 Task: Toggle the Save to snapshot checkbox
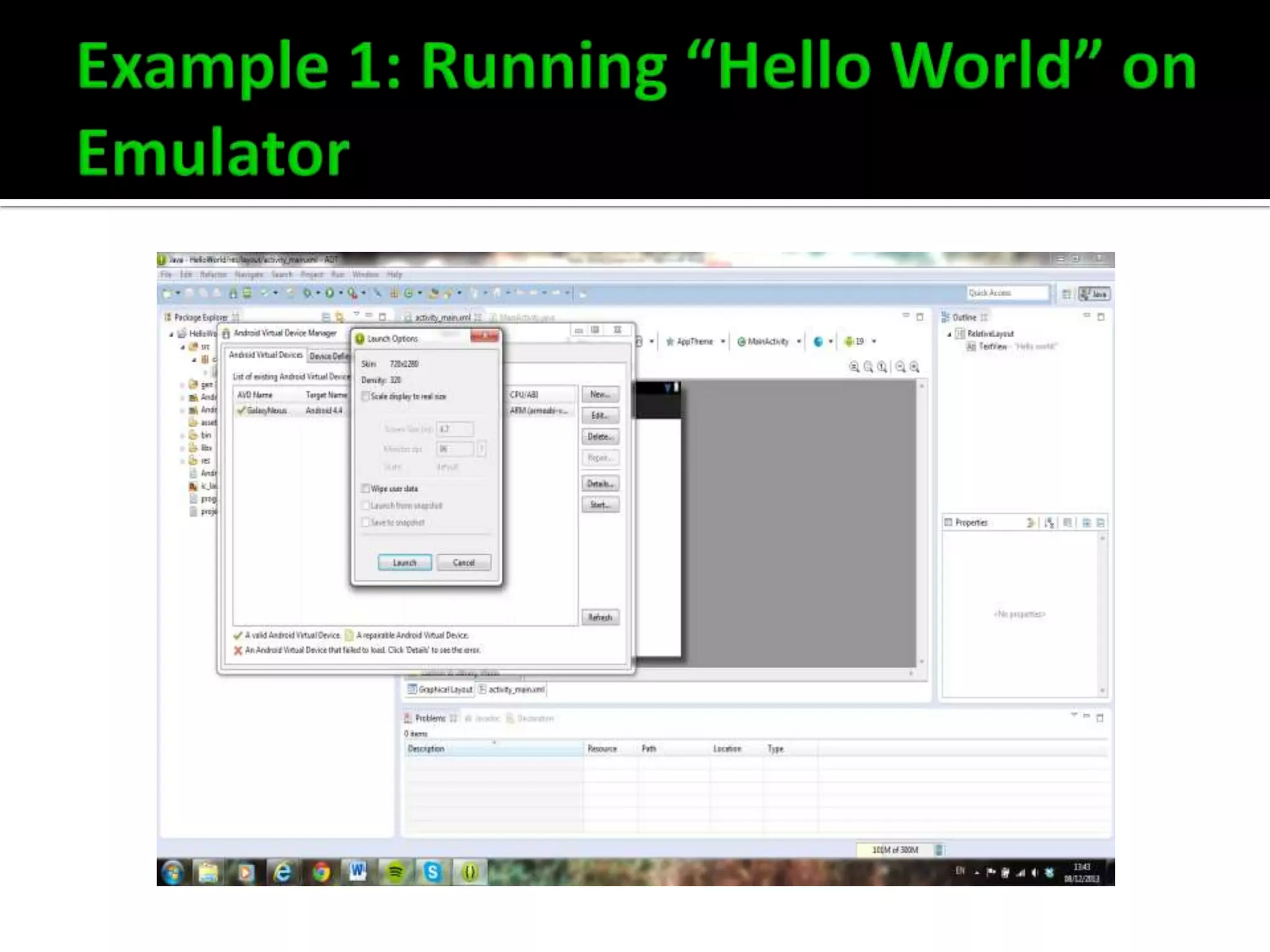366,522
